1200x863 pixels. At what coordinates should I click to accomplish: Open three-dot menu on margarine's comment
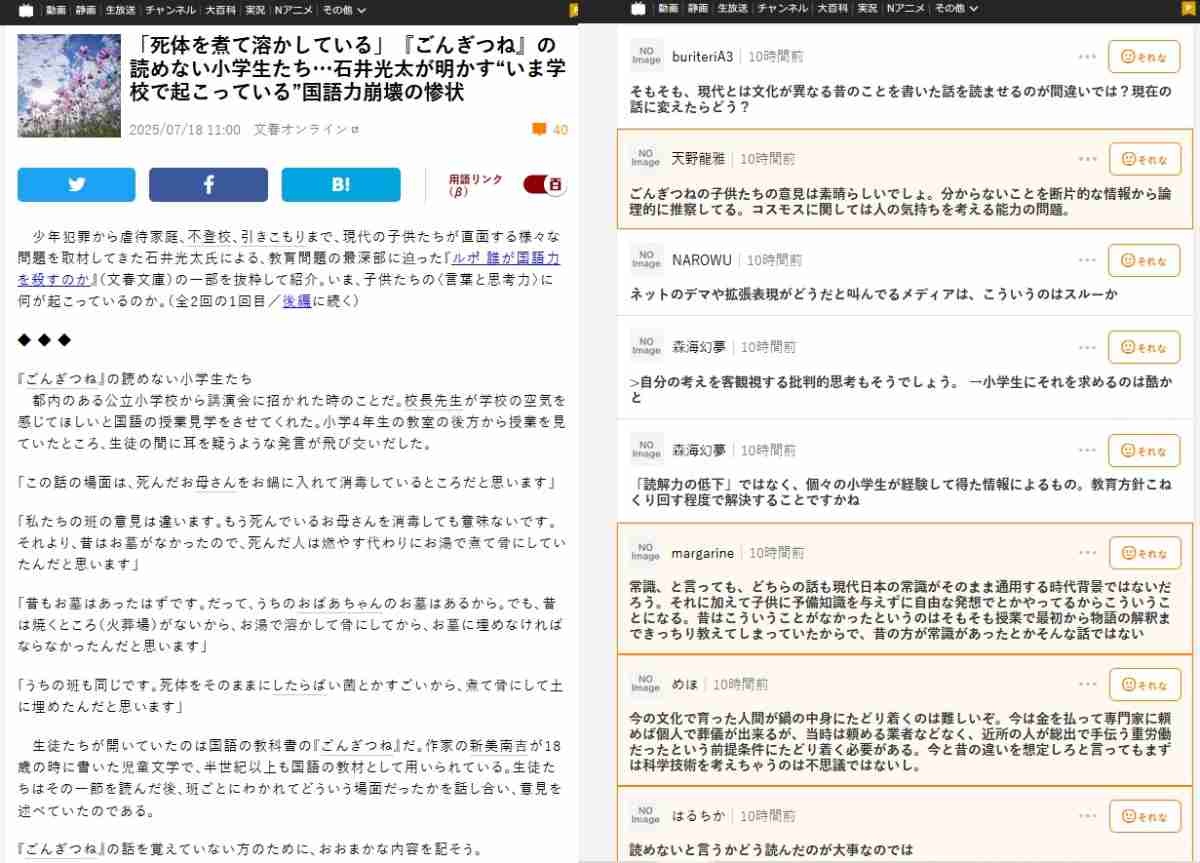click(x=1088, y=553)
